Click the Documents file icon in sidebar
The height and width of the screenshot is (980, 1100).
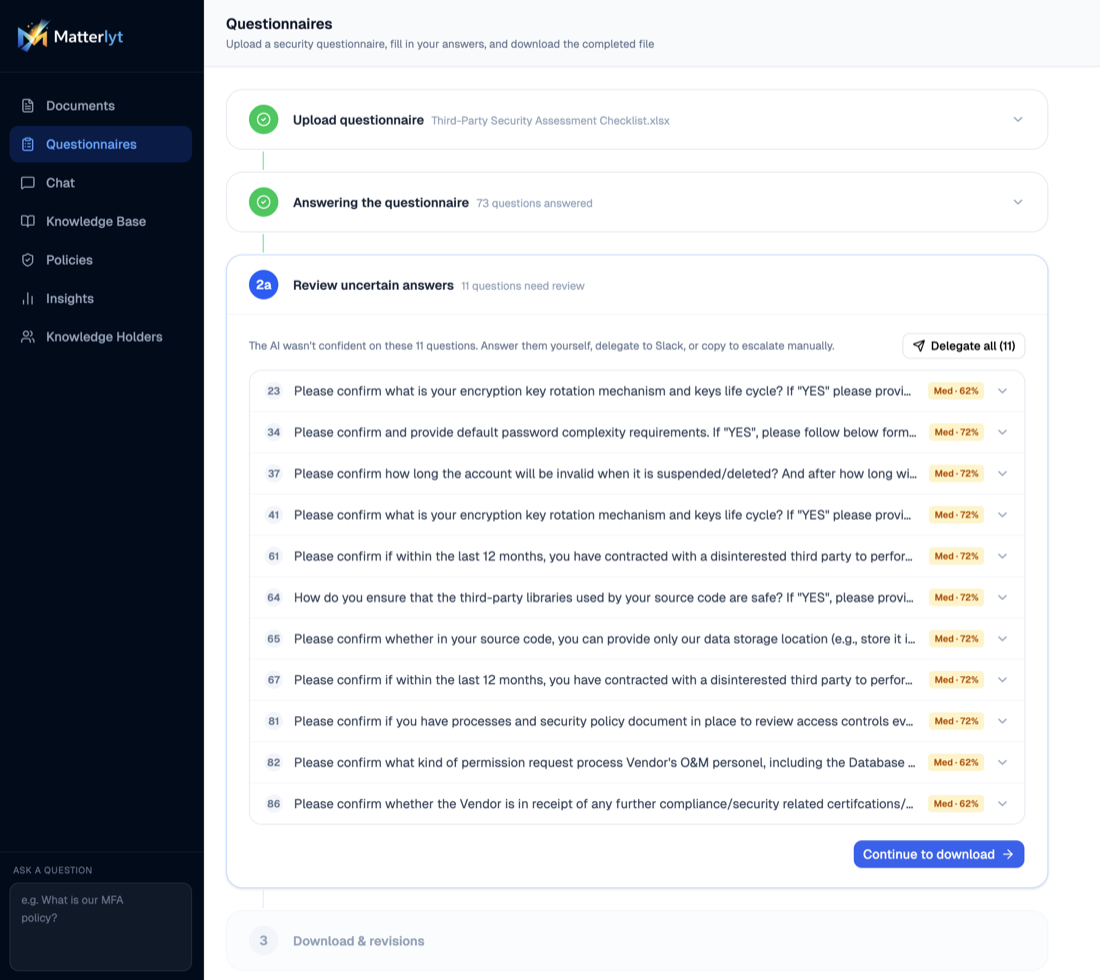[x=27, y=106]
